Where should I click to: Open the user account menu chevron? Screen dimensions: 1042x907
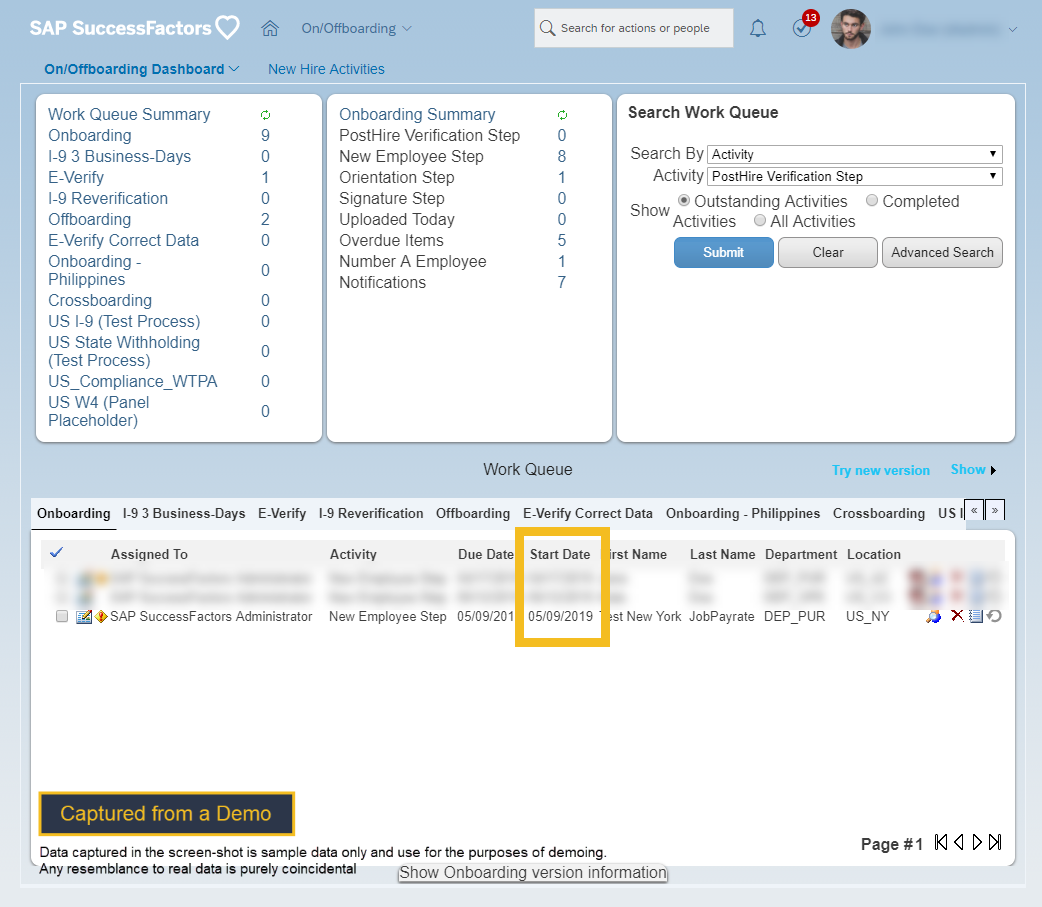point(1013,29)
